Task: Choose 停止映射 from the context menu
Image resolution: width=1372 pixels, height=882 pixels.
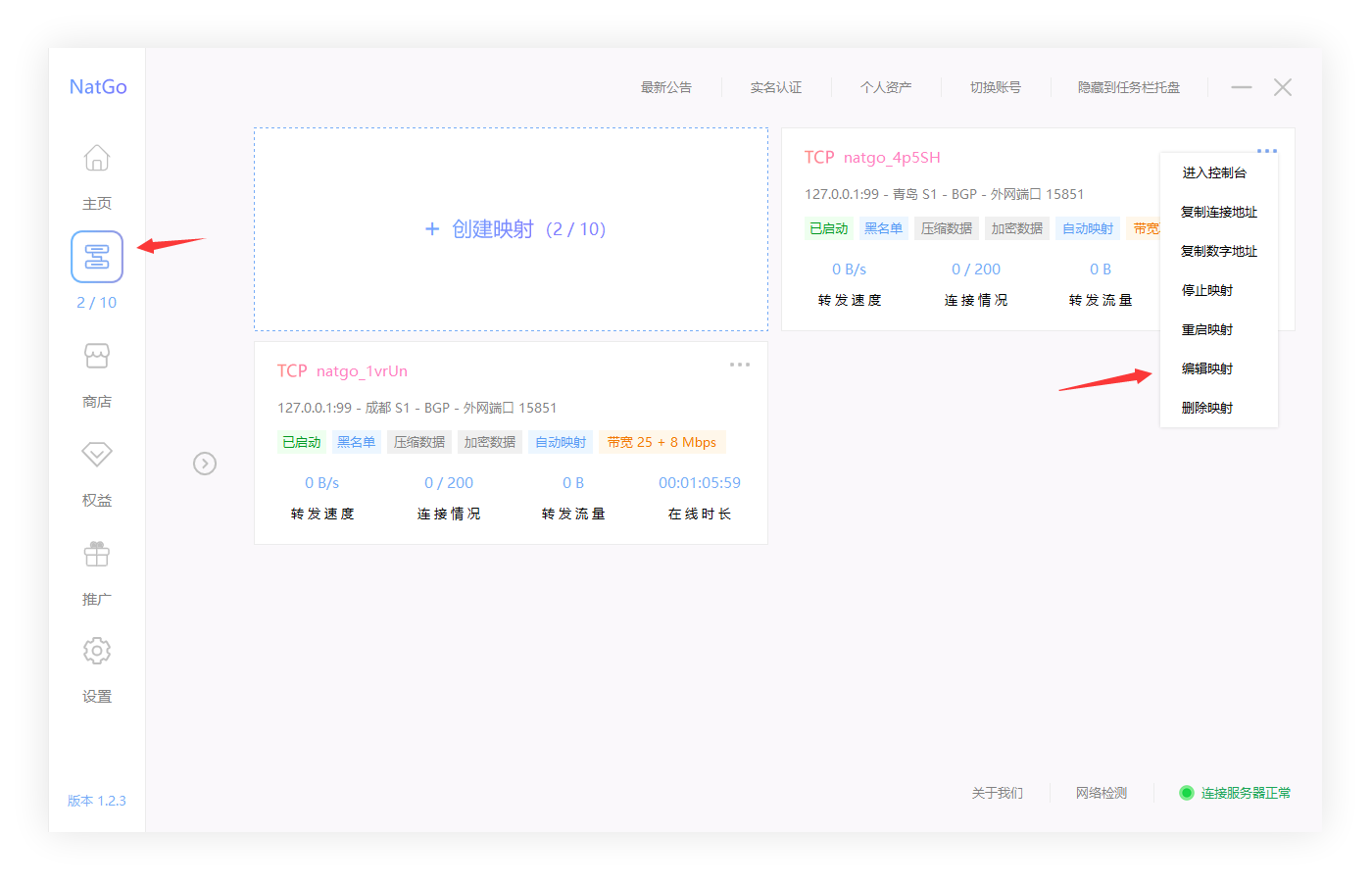Action: coord(1207,290)
